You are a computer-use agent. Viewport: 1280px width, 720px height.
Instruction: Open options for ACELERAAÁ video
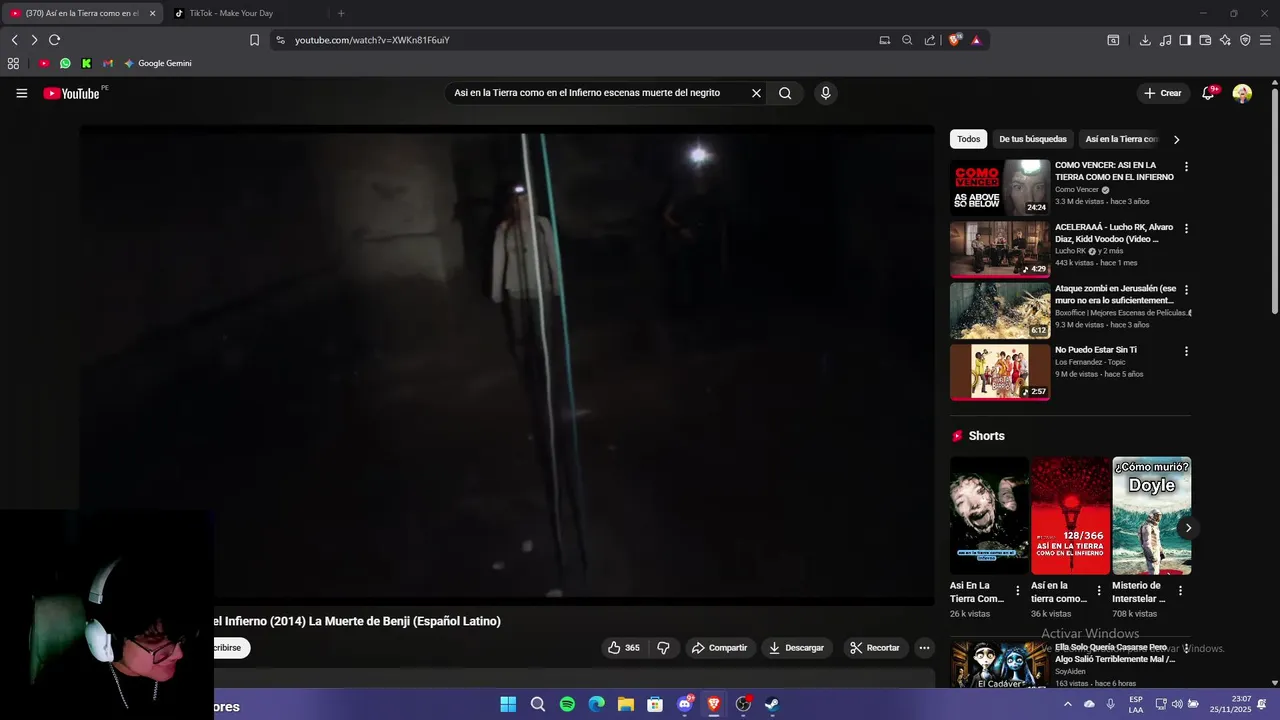[1186, 228]
